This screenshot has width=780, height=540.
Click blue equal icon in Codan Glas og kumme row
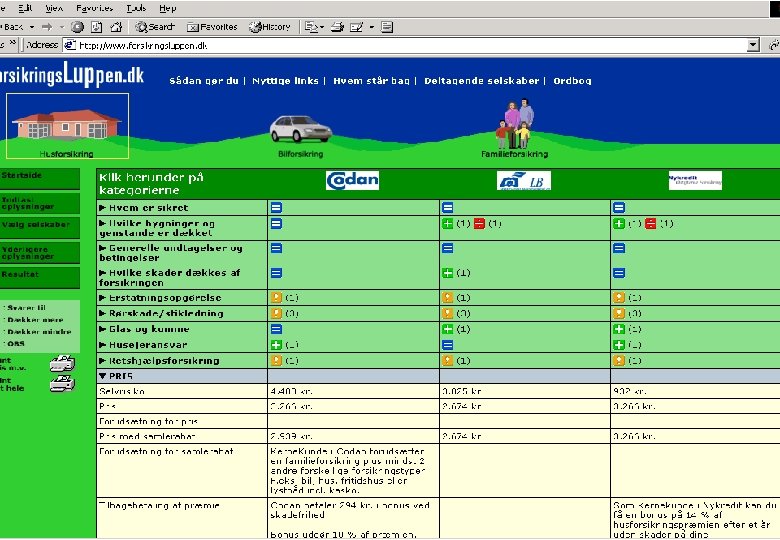pyautogui.click(x=277, y=329)
